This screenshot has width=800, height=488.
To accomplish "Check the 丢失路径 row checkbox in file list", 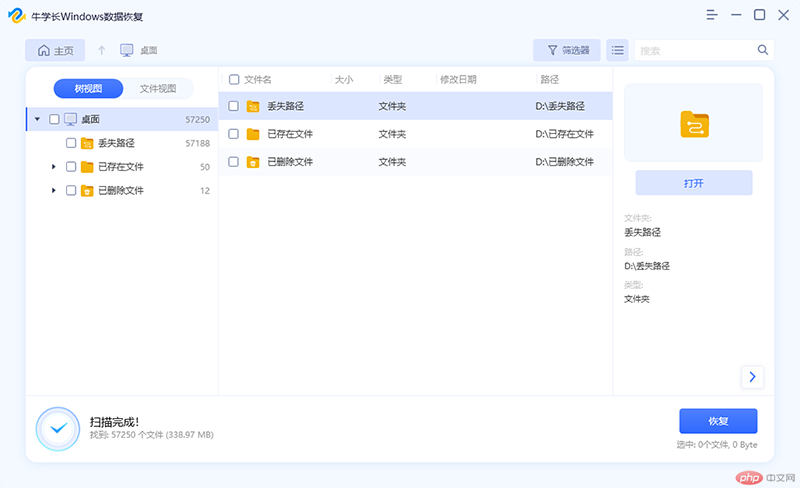I will 233,106.
